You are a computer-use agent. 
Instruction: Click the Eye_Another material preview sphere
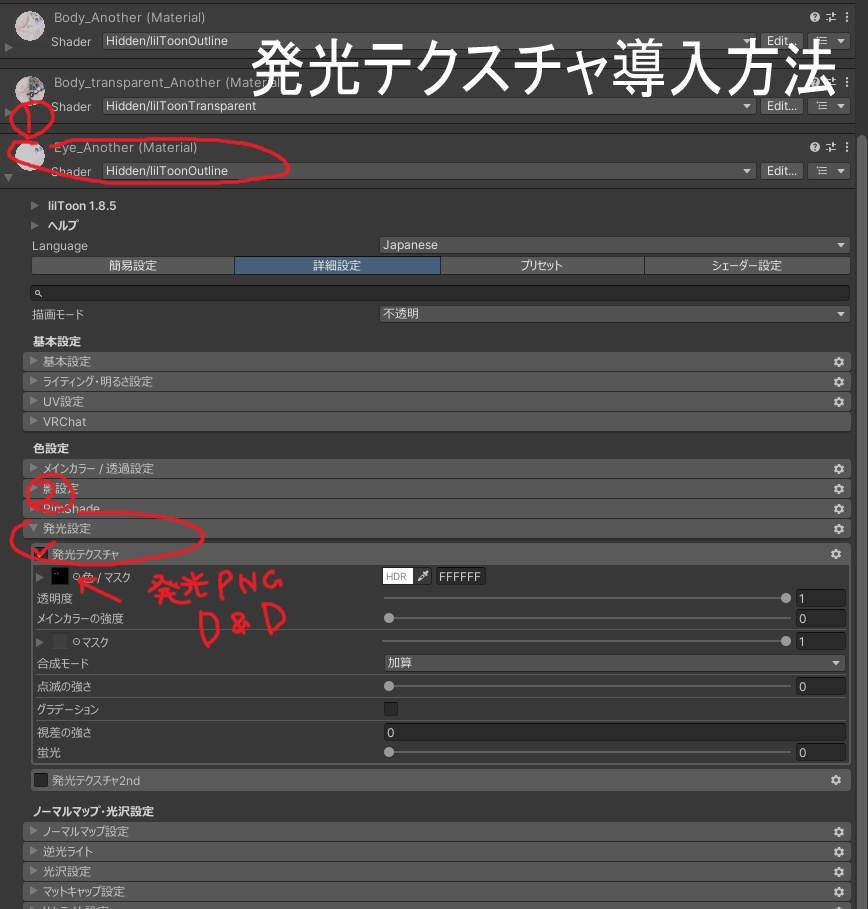[28, 155]
